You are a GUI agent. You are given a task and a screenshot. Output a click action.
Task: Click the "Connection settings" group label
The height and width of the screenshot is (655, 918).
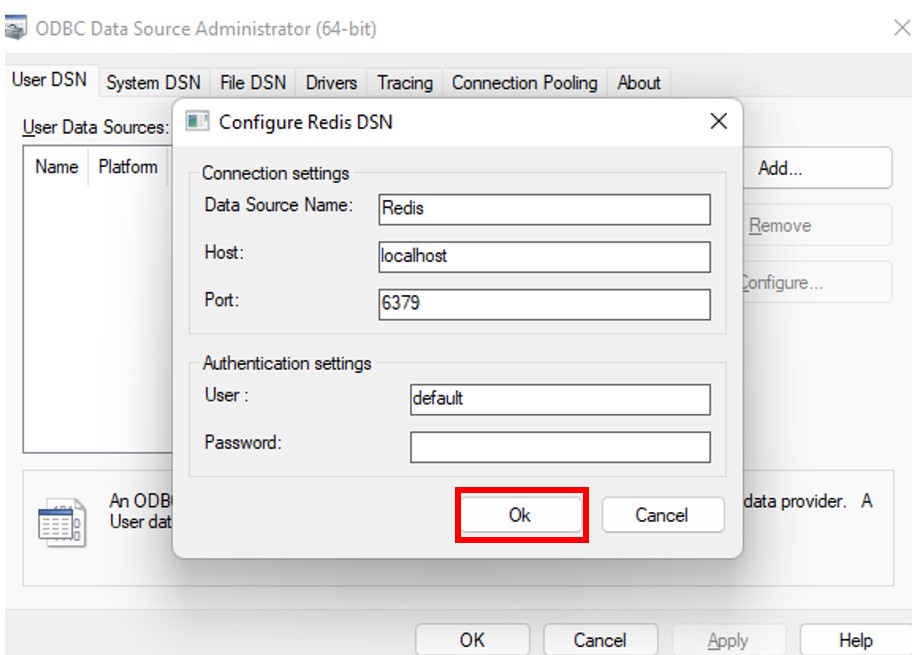point(275,173)
